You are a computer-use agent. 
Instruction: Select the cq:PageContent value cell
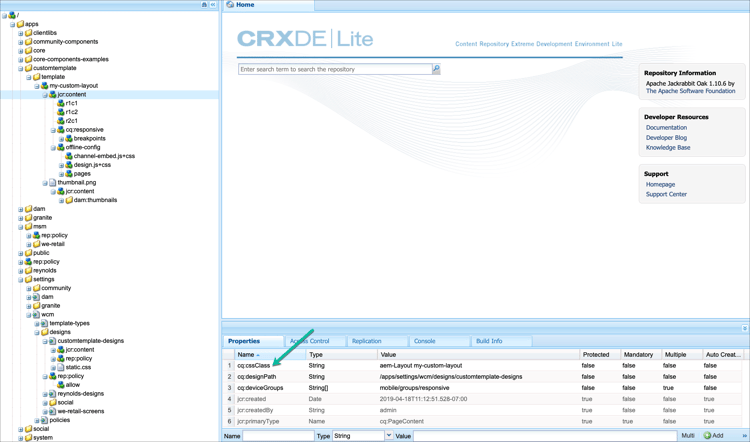tap(402, 421)
